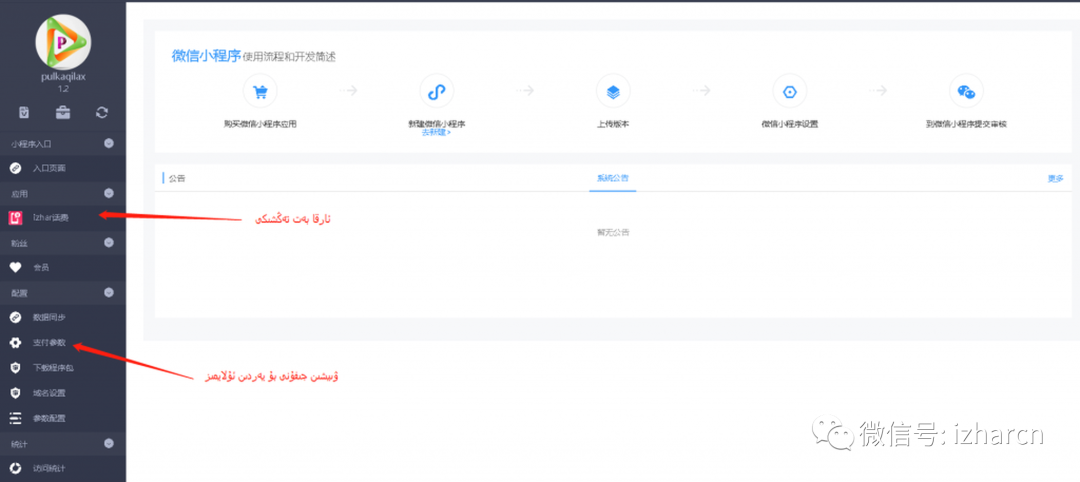Click the pulkaqilax app logo avatar
1080x482 pixels.
click(63, 43)
